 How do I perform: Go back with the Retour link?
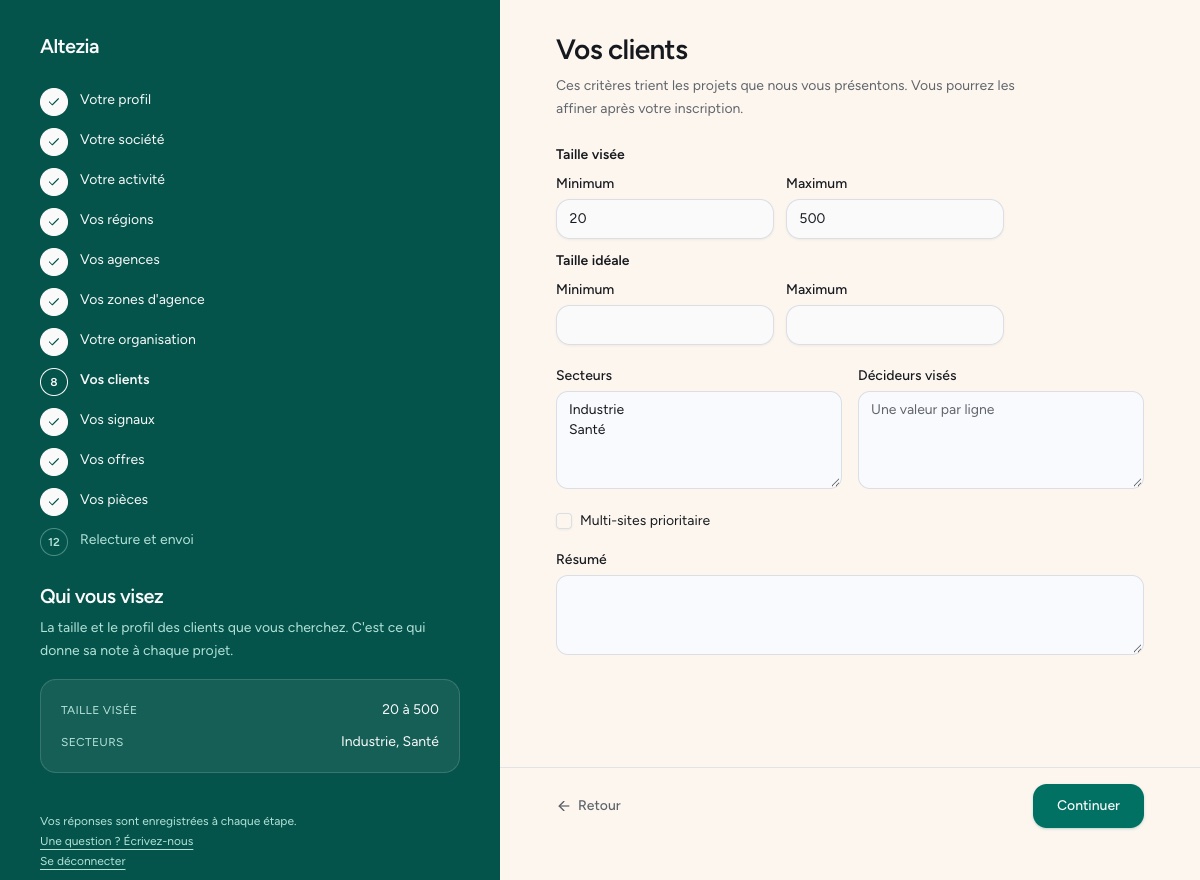click(x=589, y=806)
